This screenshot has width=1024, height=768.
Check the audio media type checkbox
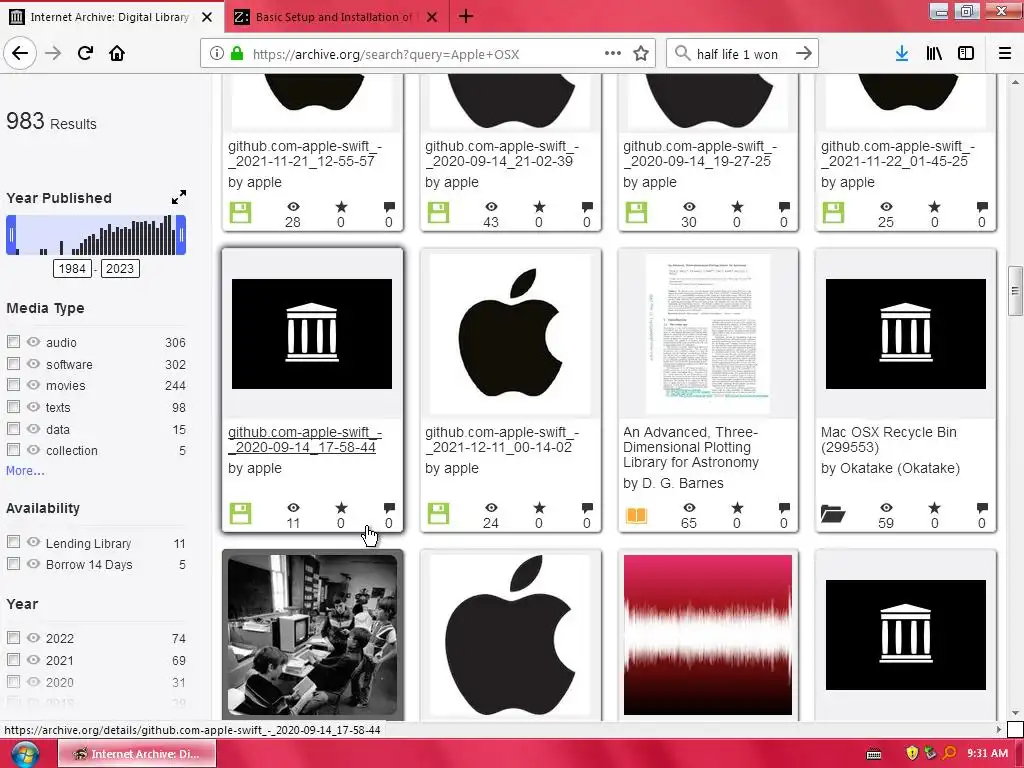(x=13, y=342)
